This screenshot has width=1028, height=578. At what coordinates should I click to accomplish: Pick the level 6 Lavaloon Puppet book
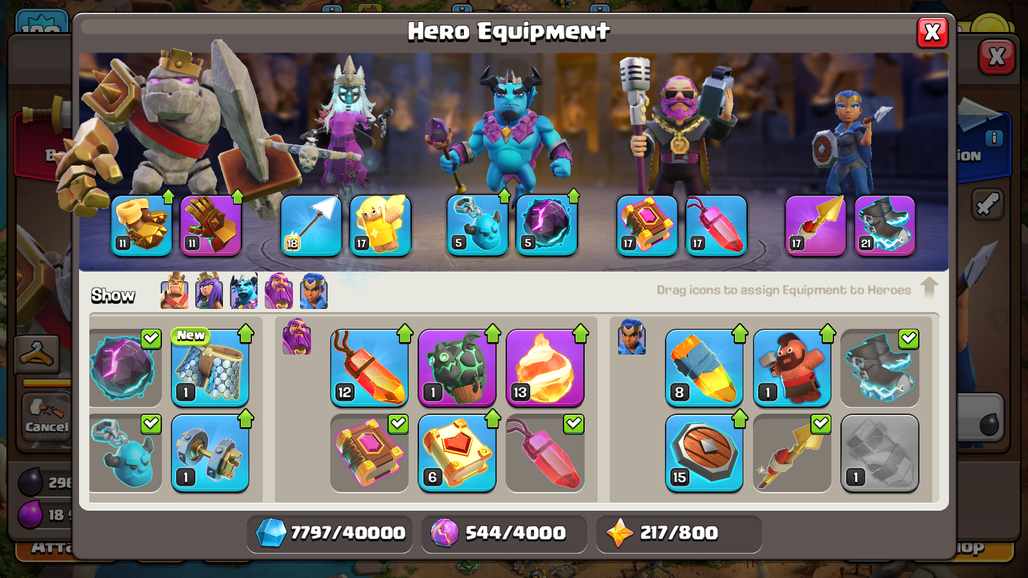[457, 453]
